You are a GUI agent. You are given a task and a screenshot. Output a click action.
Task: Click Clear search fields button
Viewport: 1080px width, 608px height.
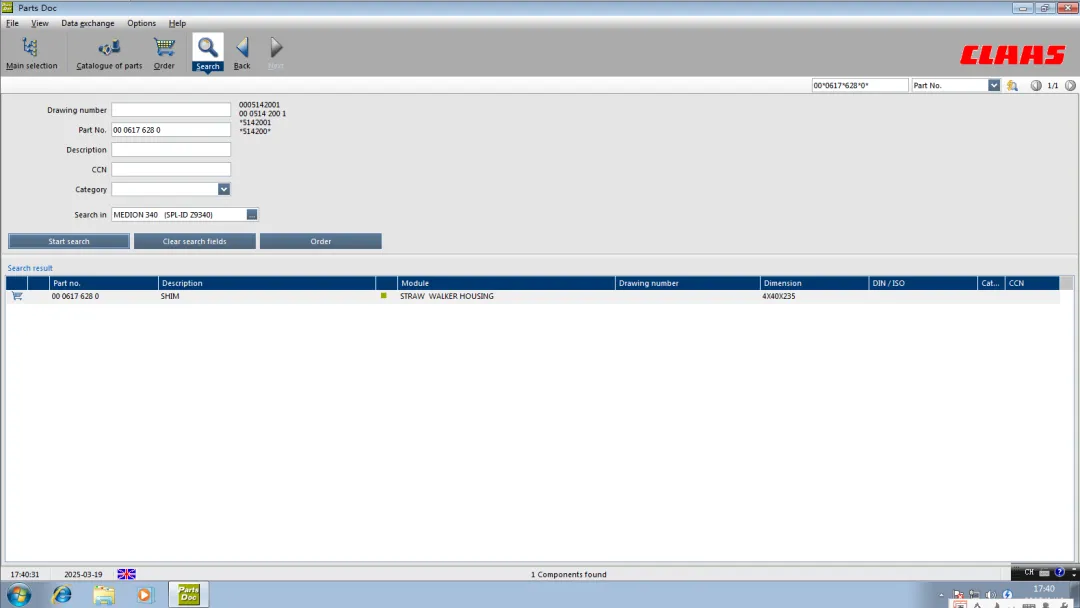pyautogui.click(x=194, y=241)
